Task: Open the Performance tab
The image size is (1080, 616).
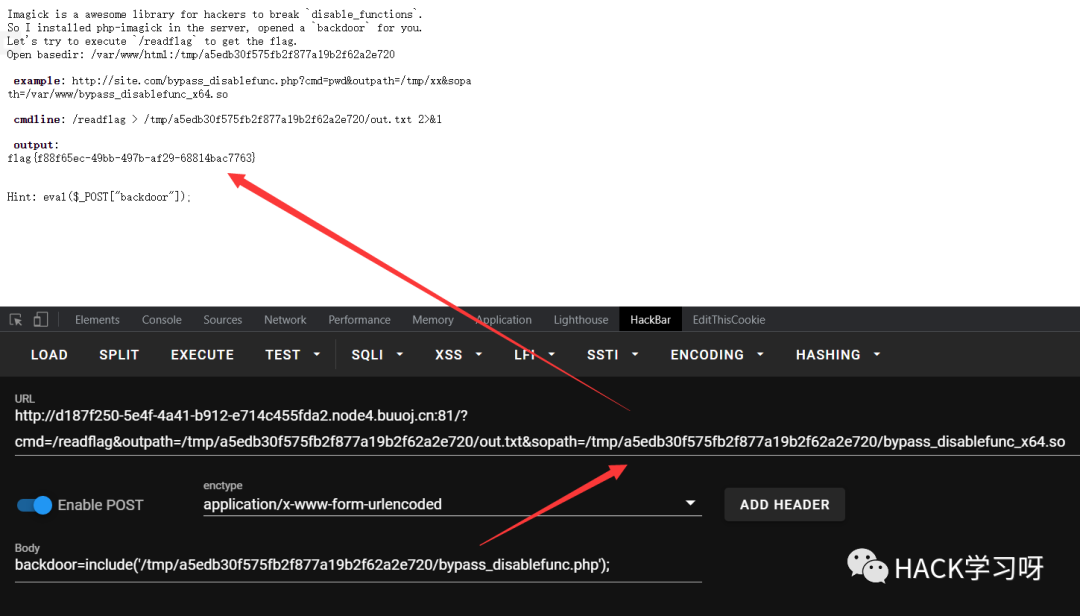Action: [359, 320]
